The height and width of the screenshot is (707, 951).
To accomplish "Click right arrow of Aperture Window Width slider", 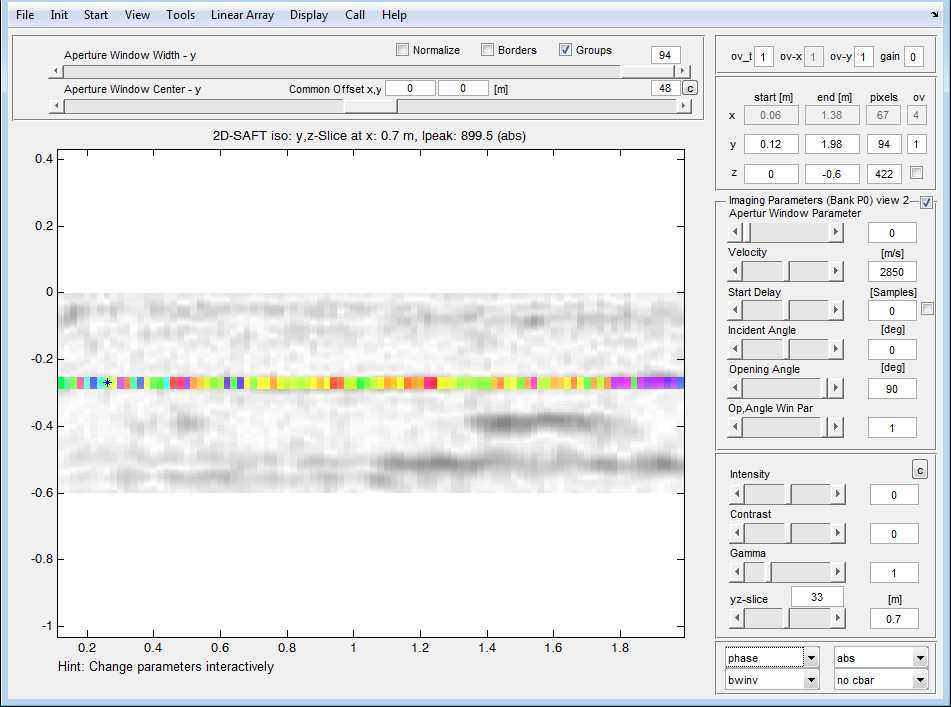I will (683, 71).
